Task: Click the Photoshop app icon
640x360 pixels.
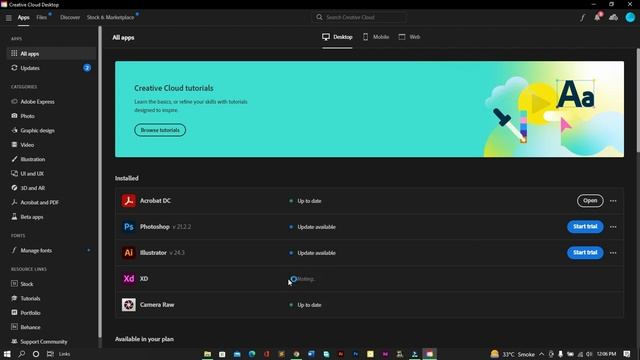Action: pos(129,227)
